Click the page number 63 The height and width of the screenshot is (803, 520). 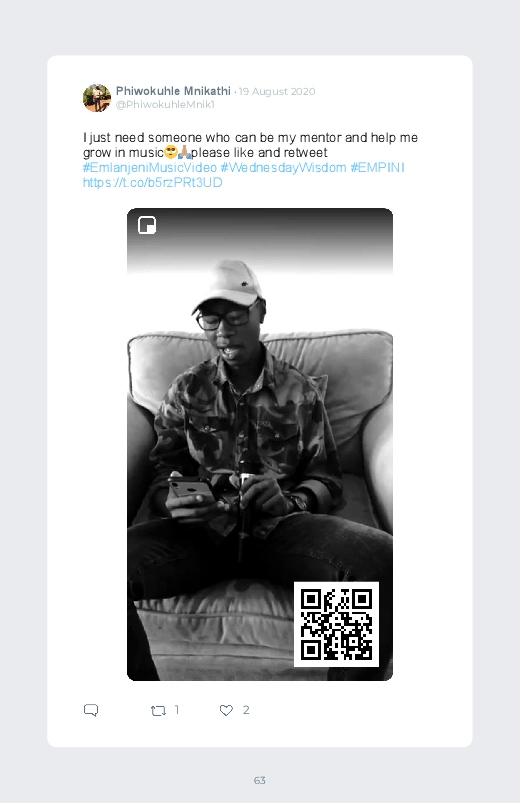[260, 780]
